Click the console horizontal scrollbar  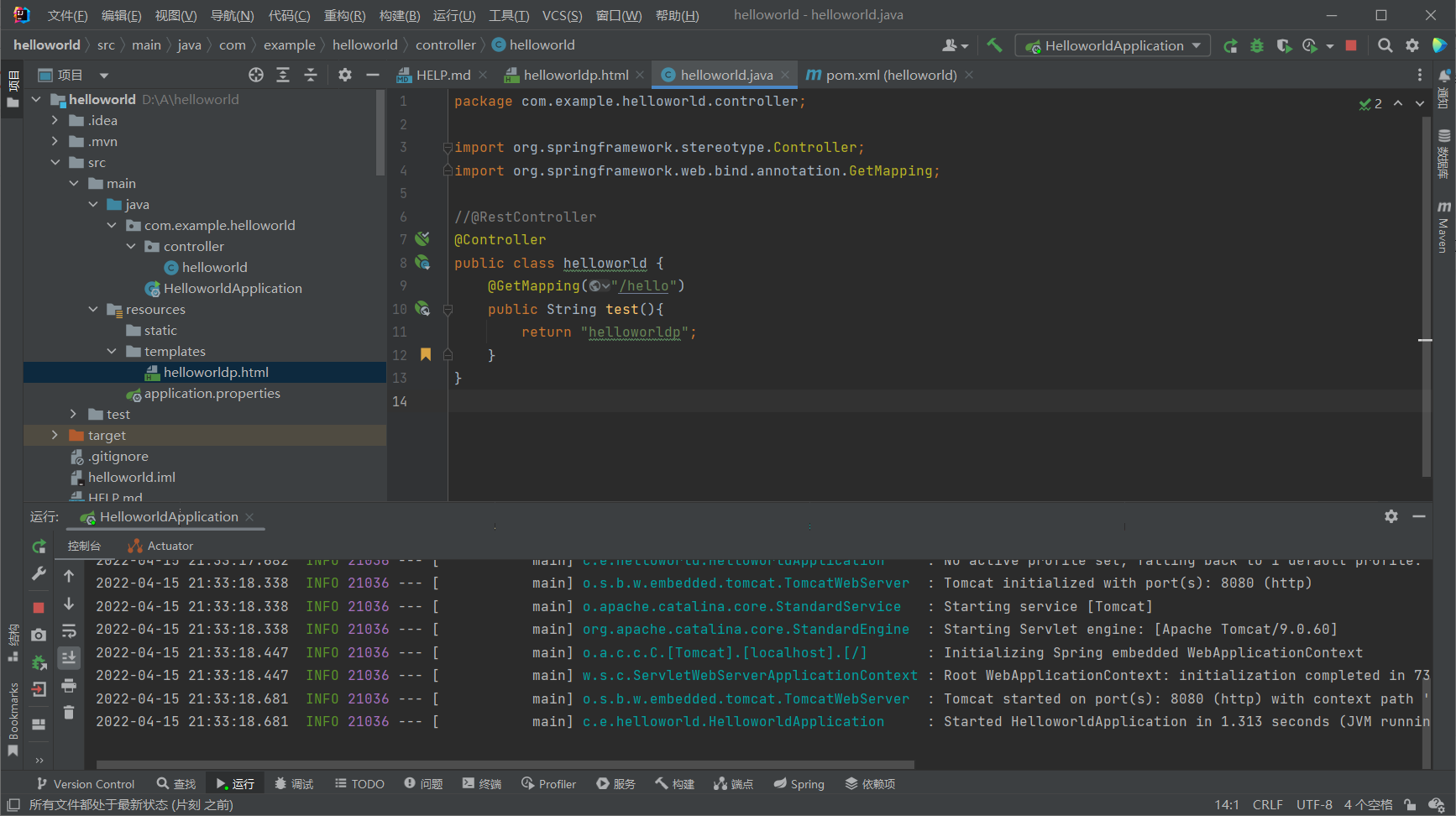click(504, 765)
